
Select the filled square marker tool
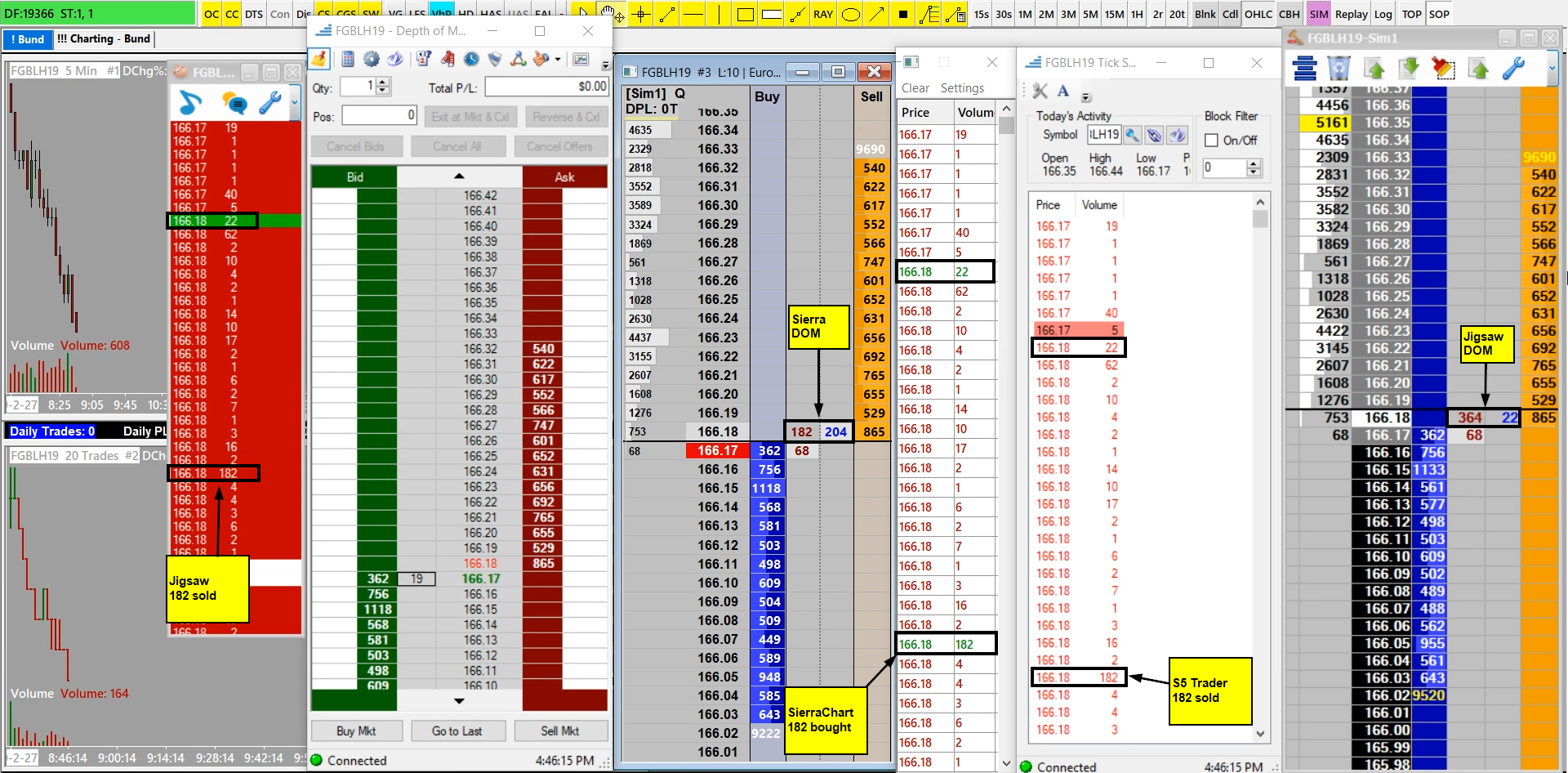[x=902, y=14]
